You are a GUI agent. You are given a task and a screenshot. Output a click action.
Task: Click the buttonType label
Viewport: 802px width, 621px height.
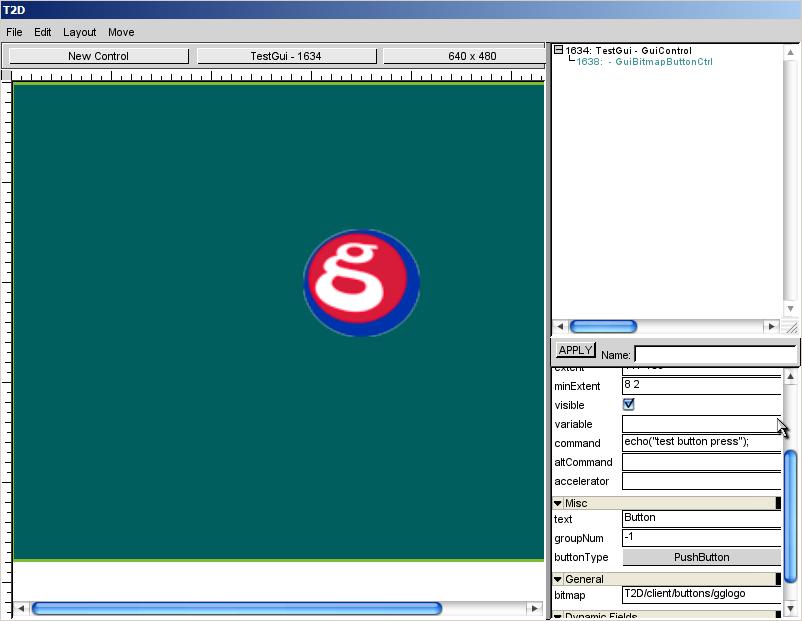pyautogui.click(x=581, y=557)
